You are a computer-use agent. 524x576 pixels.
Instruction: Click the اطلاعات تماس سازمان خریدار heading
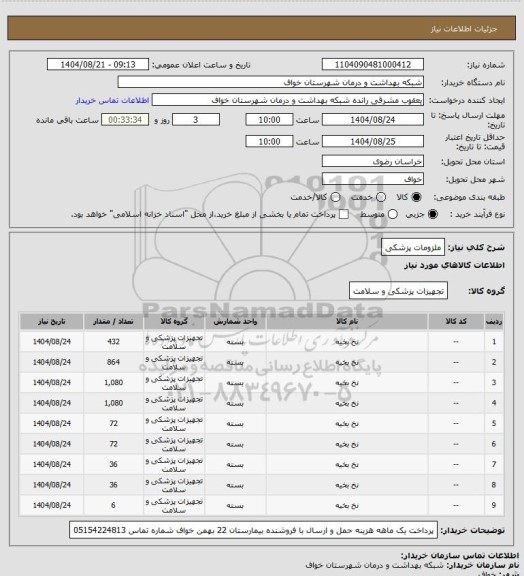click(460, 555)
